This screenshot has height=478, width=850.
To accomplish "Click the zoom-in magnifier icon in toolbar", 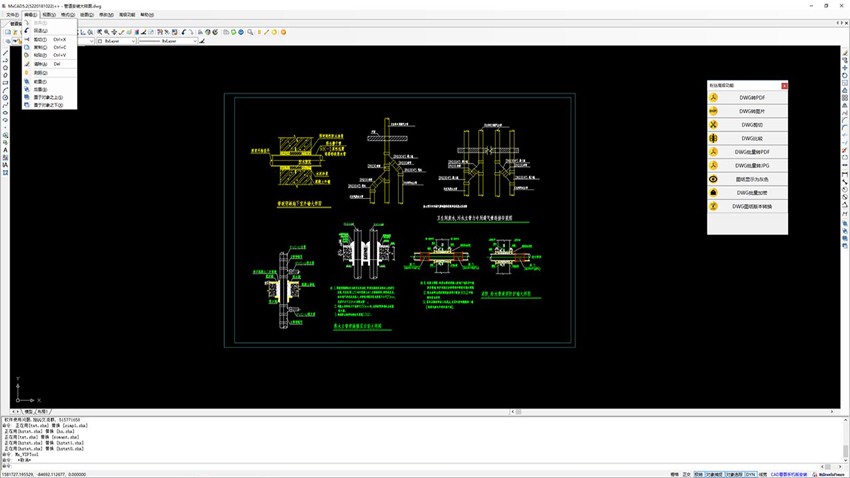I will pos(107,33).
